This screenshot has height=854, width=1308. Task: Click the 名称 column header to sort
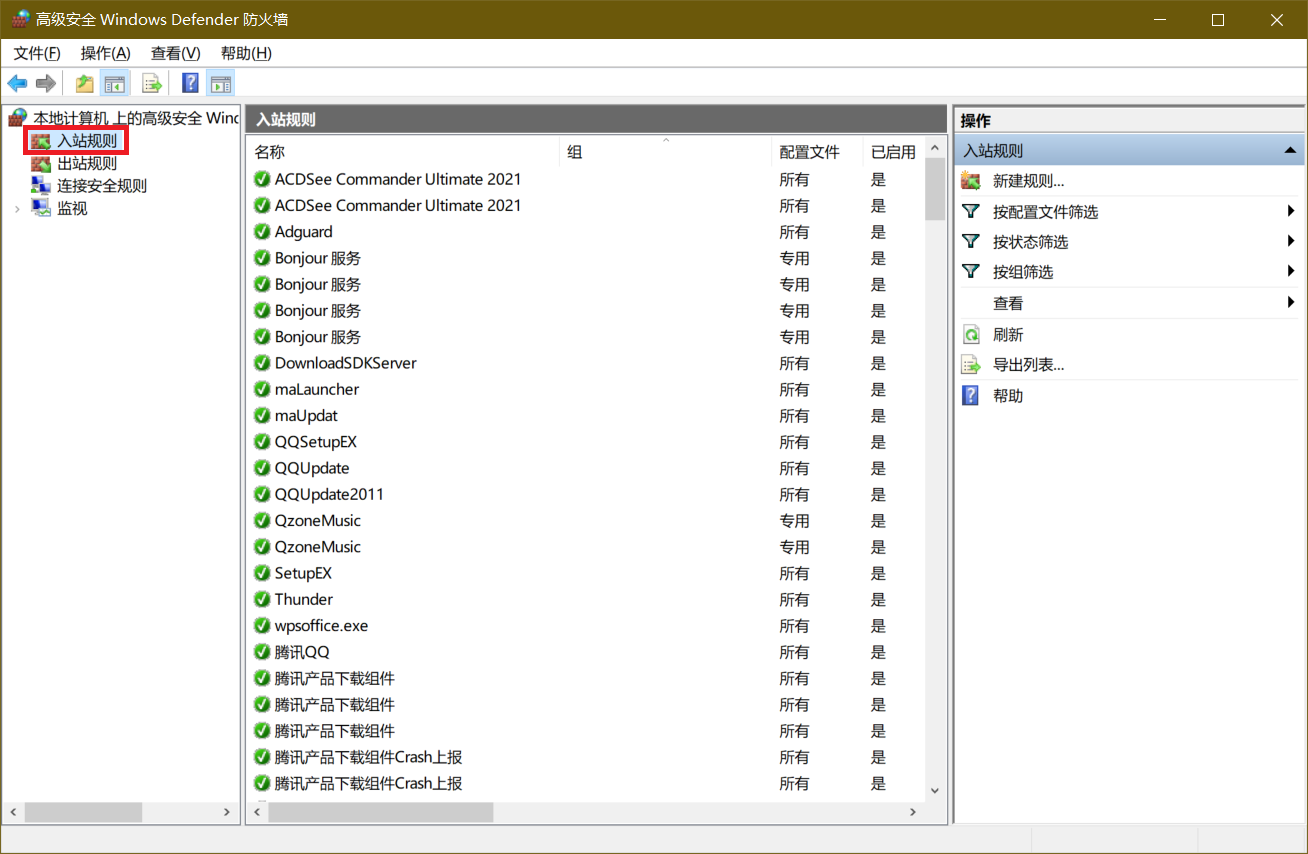click(x=270, y=152)
